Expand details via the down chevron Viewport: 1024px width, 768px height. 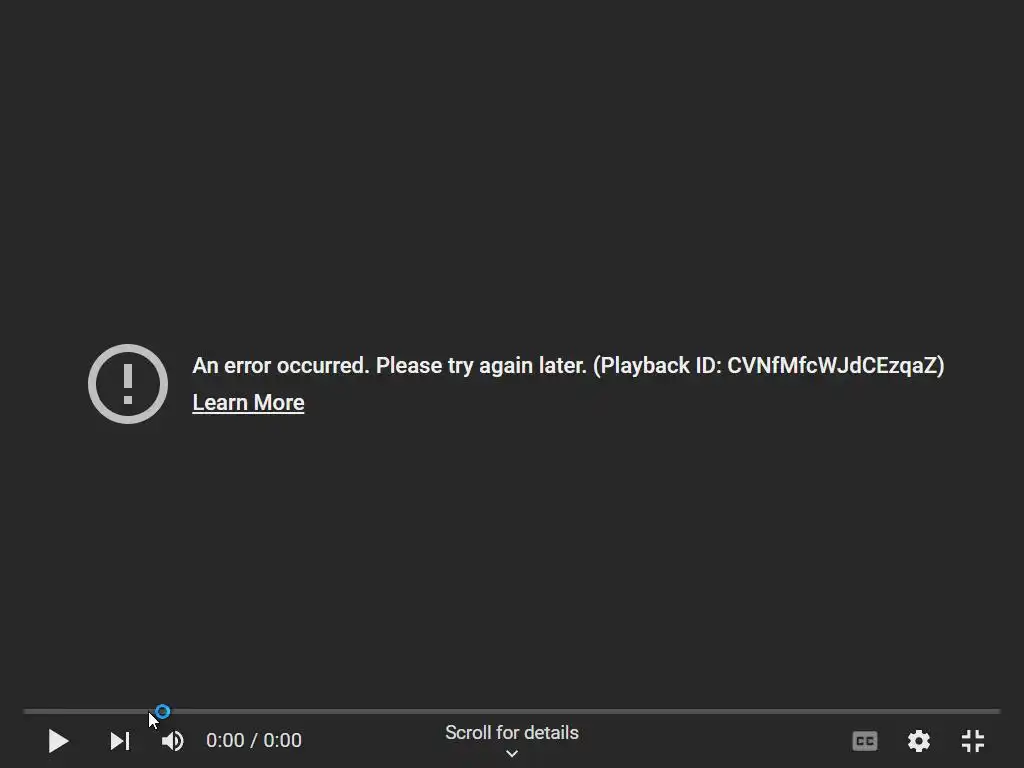pyautogui.click(x=512, y=754)
